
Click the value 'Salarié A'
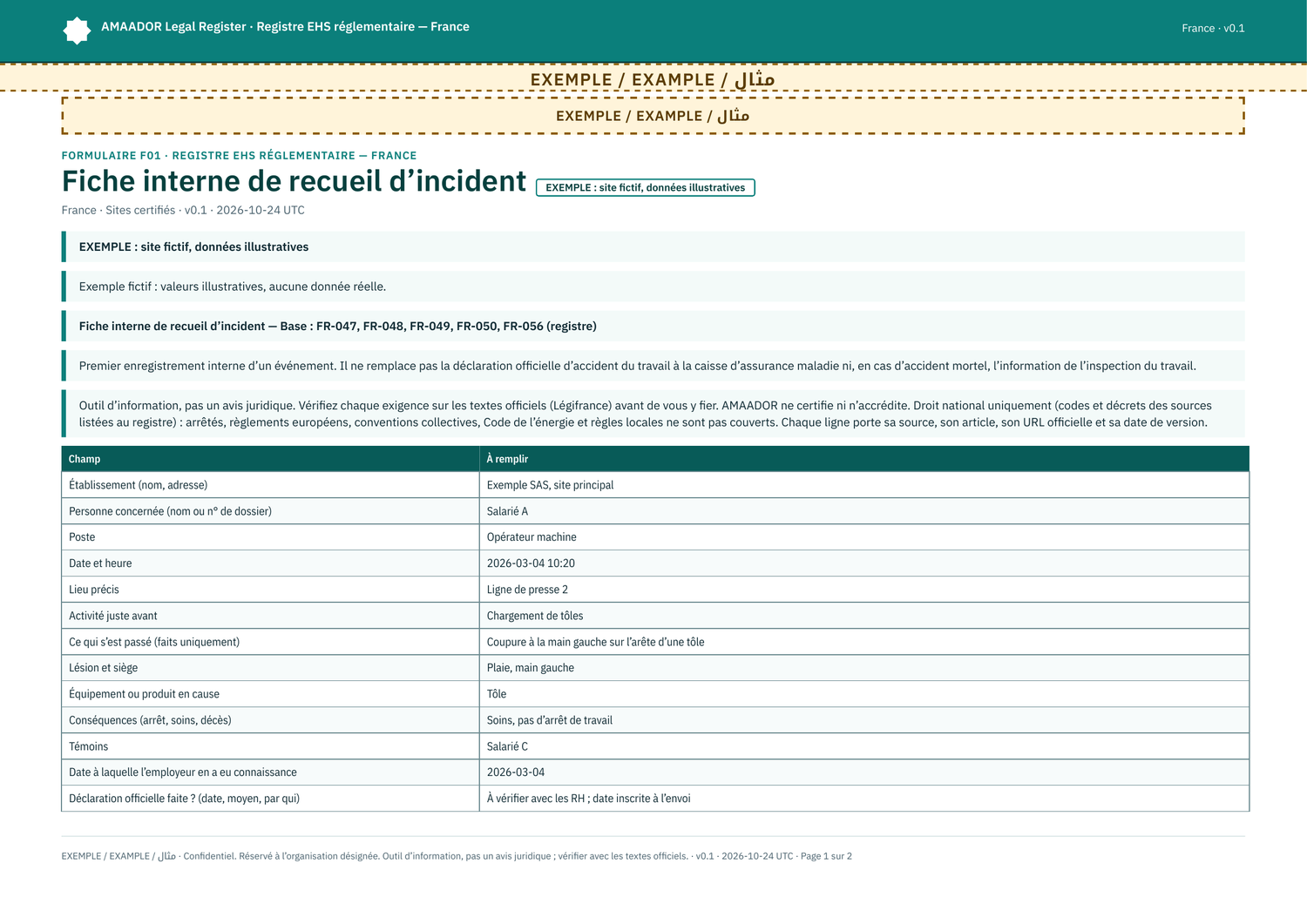(x=507, y=511)
